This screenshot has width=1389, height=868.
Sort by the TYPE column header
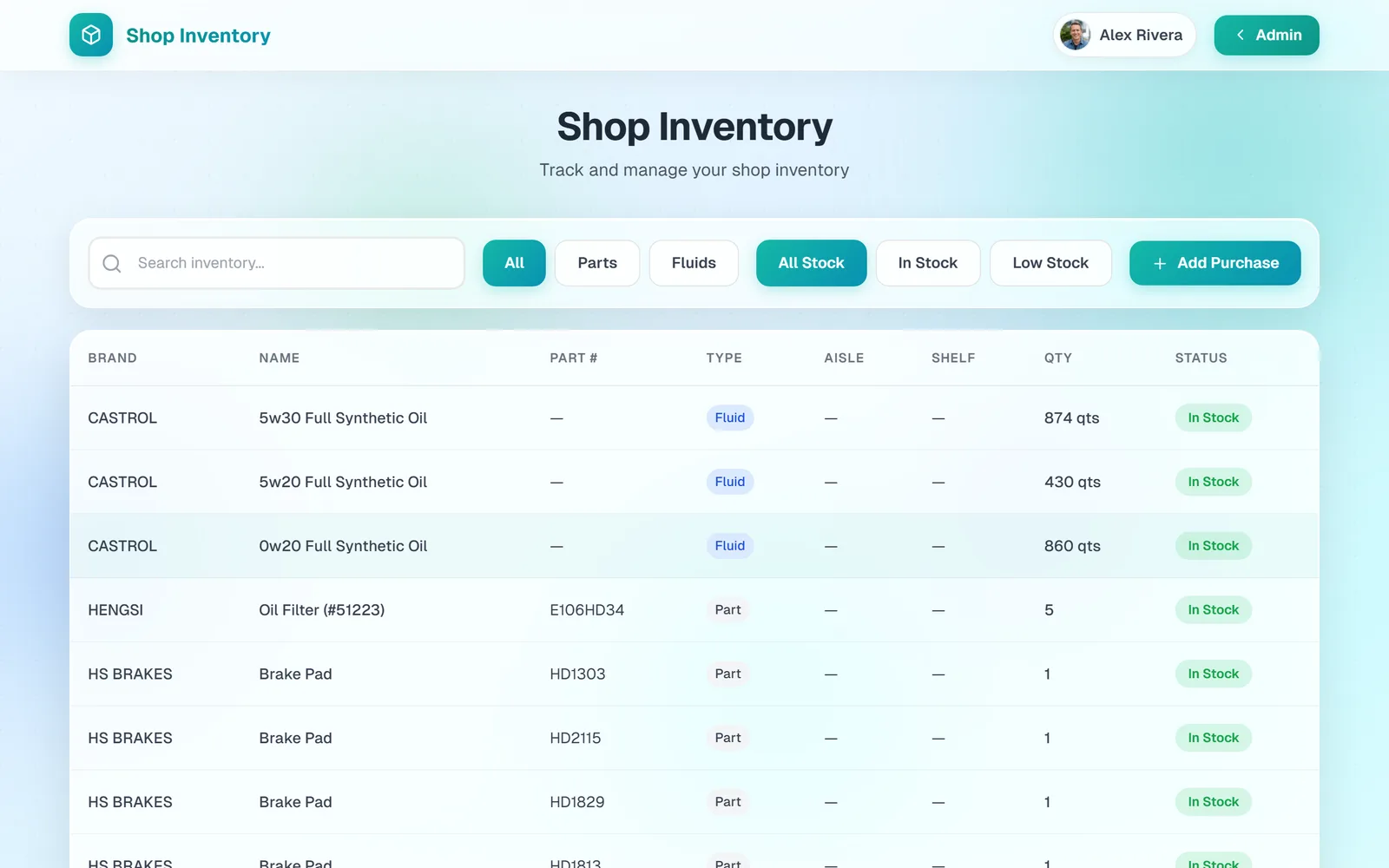pyautogui.click(x=724, y=358)
